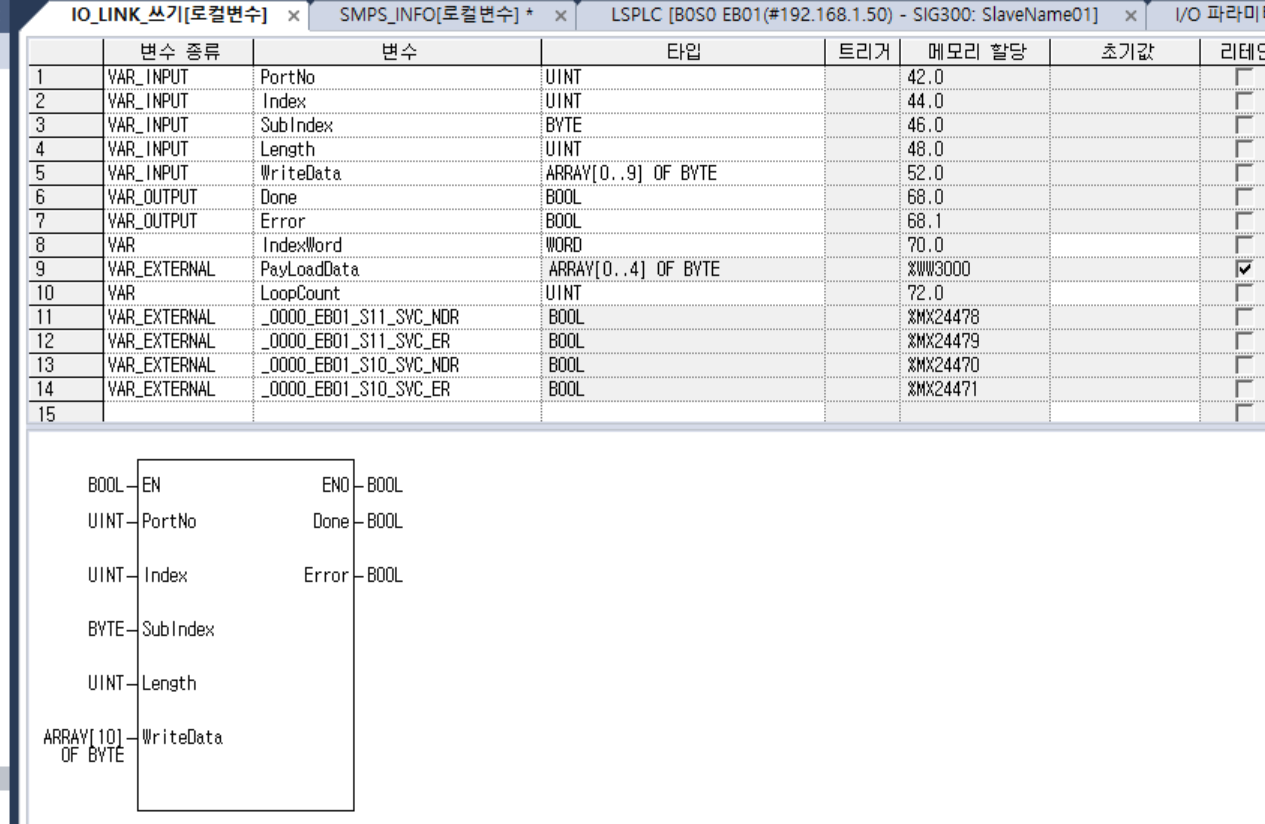
Task: Toggle retain checkbox for Index row
Action: [1243, 100]
